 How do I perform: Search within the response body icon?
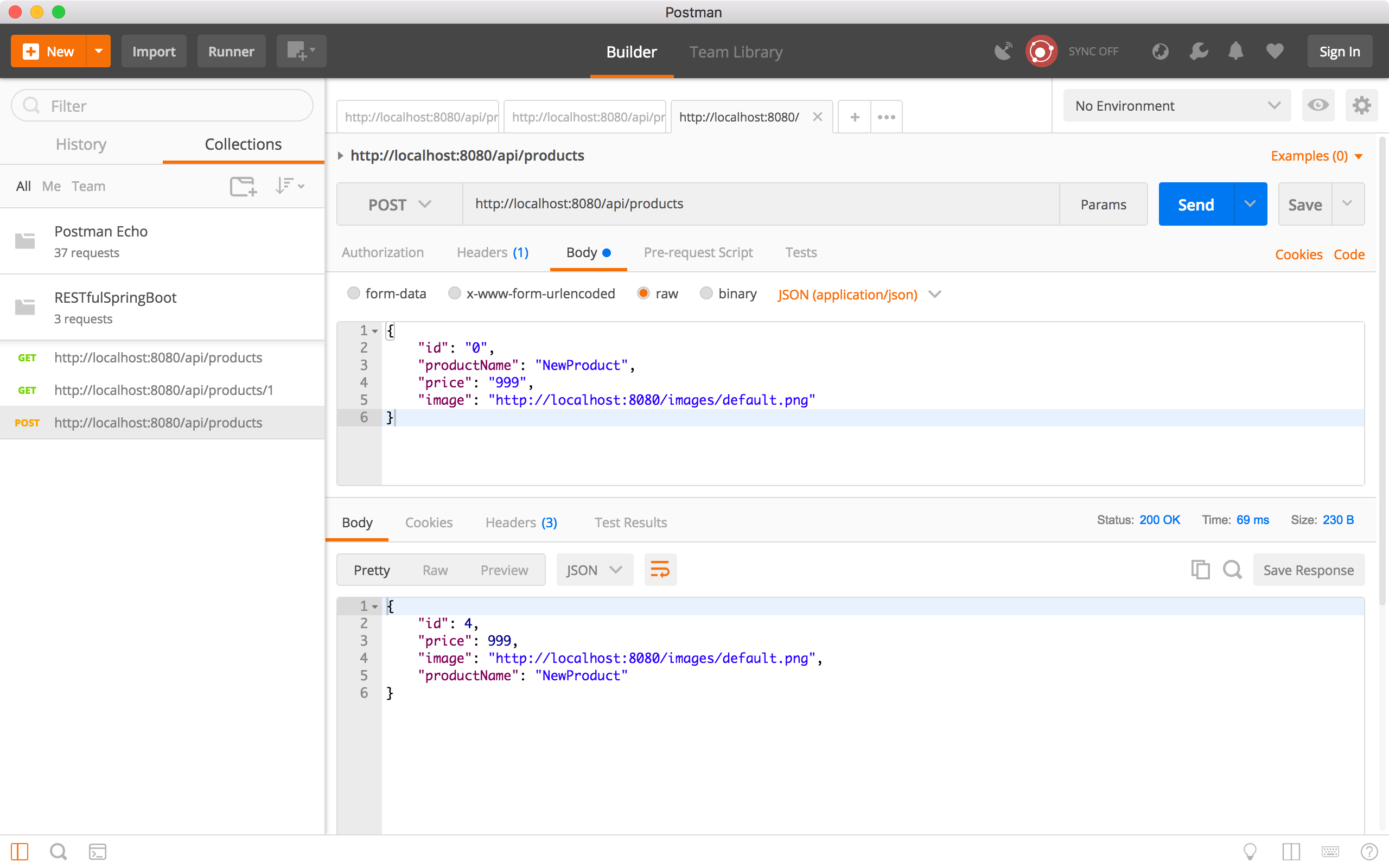click(x=1232, y=570)
